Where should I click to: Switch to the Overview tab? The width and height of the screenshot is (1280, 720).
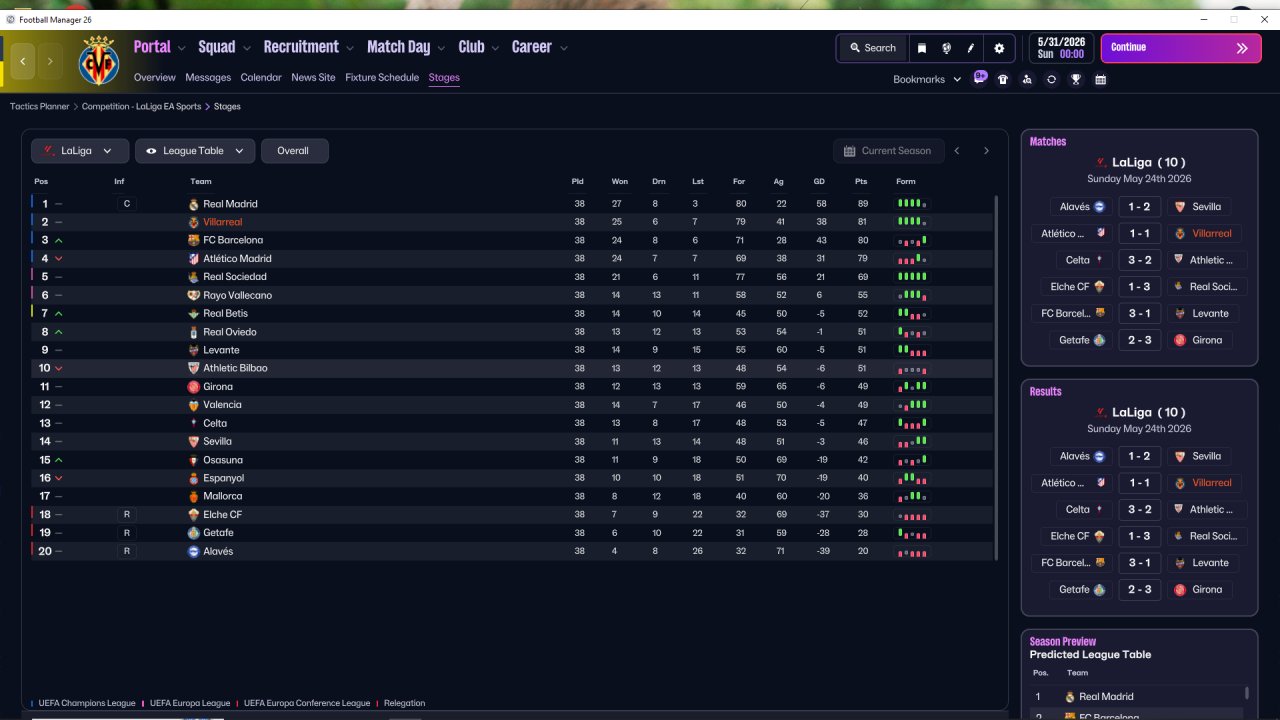(x=154, y=77)
